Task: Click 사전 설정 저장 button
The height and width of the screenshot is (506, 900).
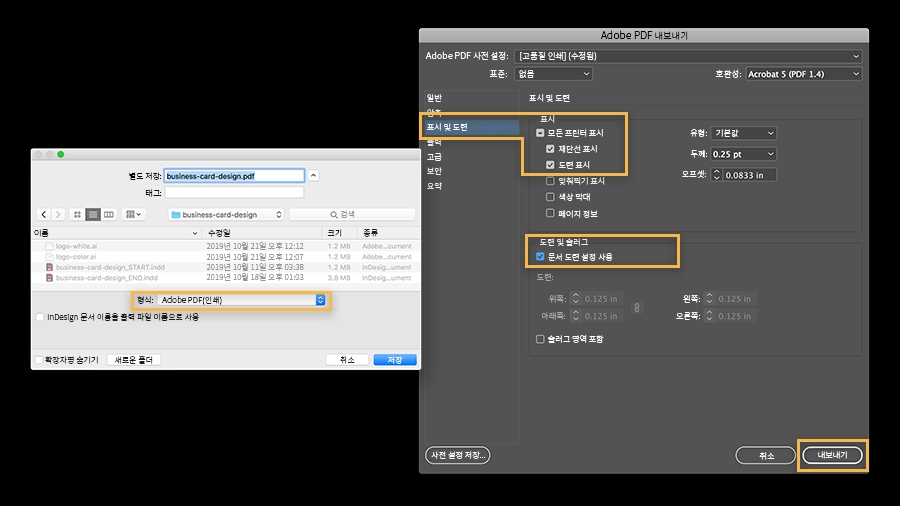Action: click(x=458, y=456)
